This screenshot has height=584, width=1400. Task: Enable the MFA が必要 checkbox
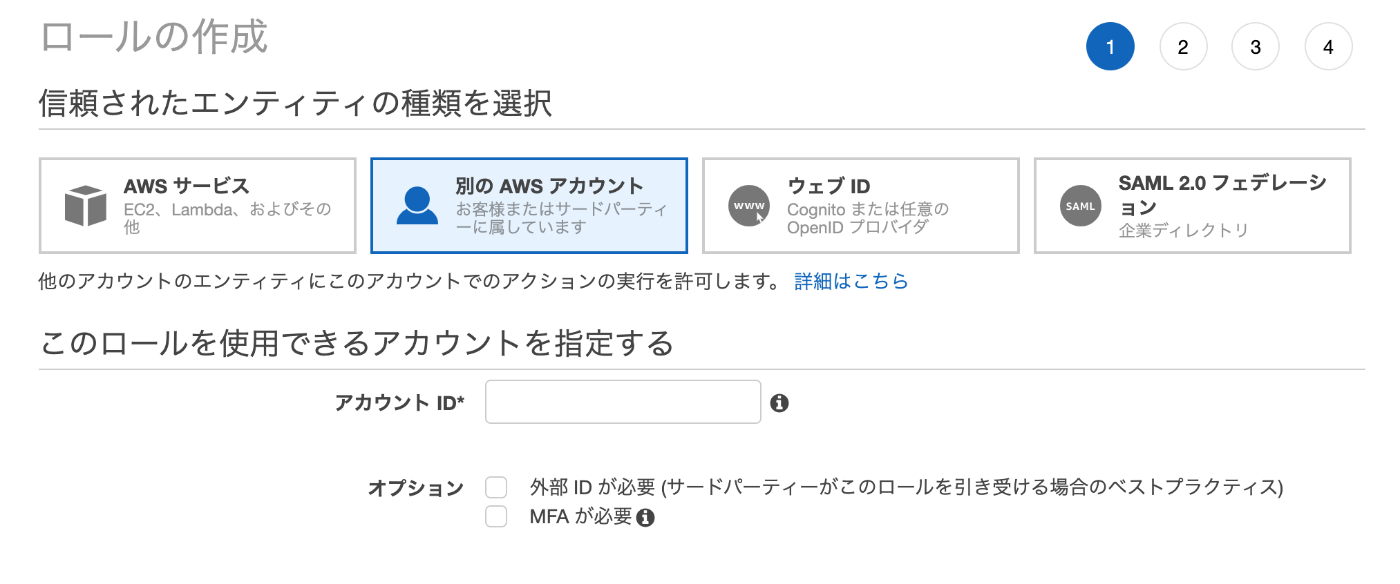[496, 517]
